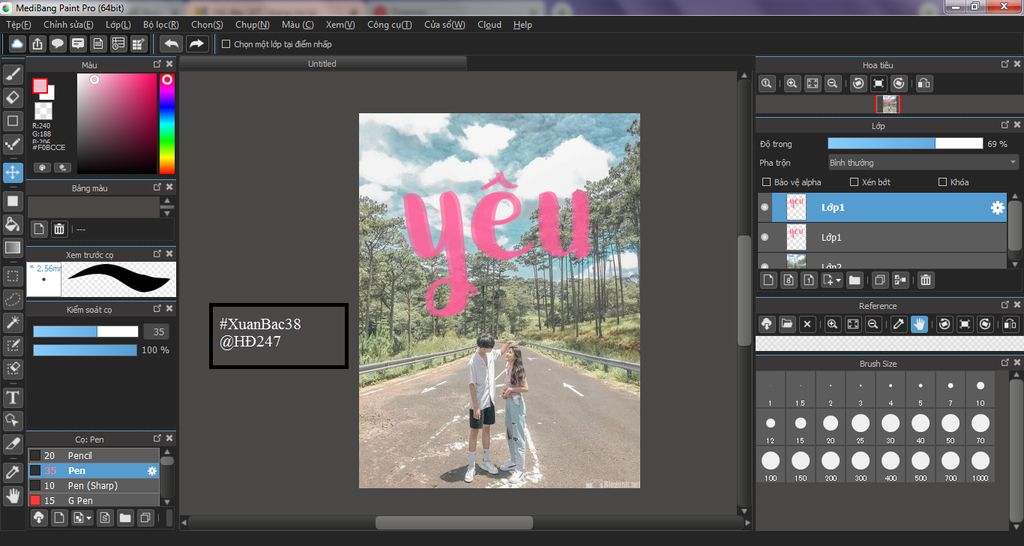Open the 'Pha trộn' blend mode dropdown
Screen dimensions: 1024x546
click(923, 163)
